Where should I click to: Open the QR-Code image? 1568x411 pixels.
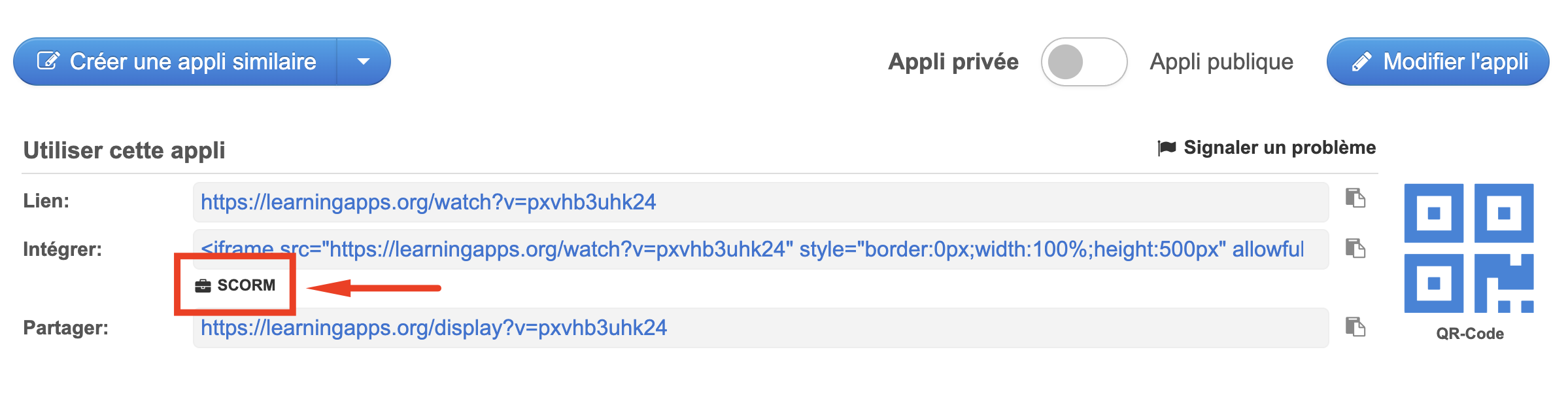(1469, 248)
